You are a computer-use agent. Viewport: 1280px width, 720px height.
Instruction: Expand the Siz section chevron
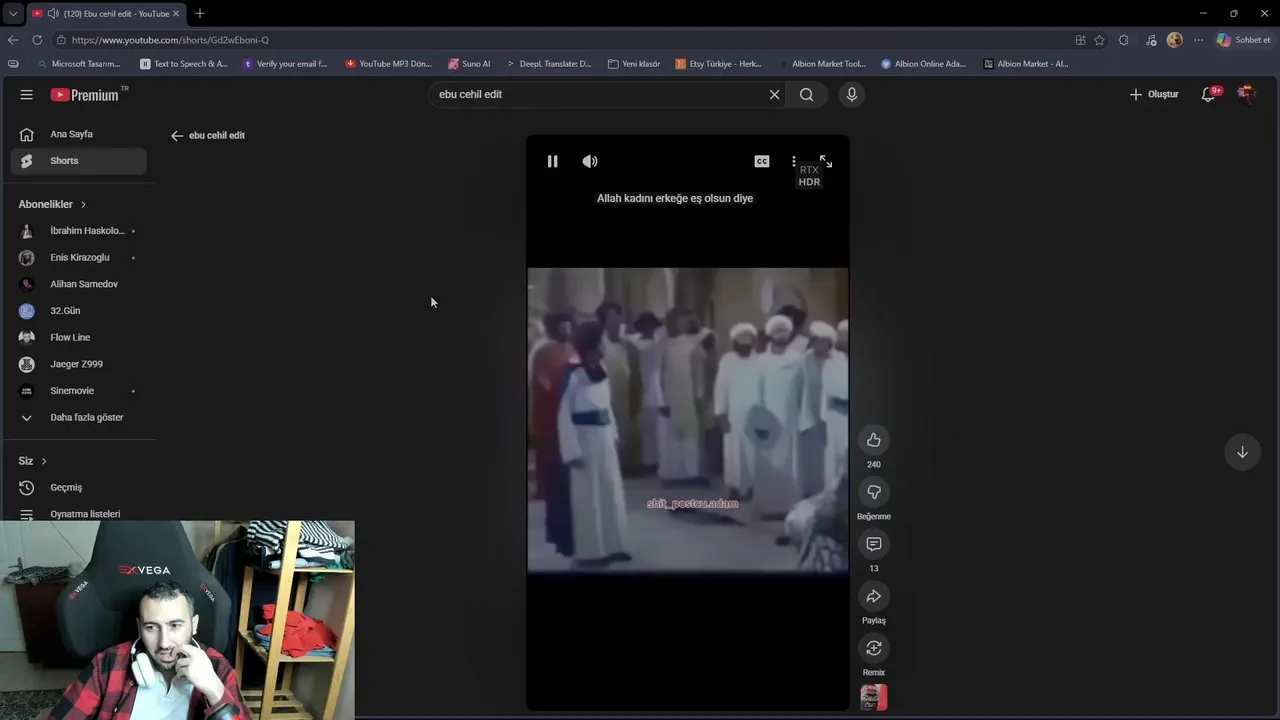(x=44, y=461)
